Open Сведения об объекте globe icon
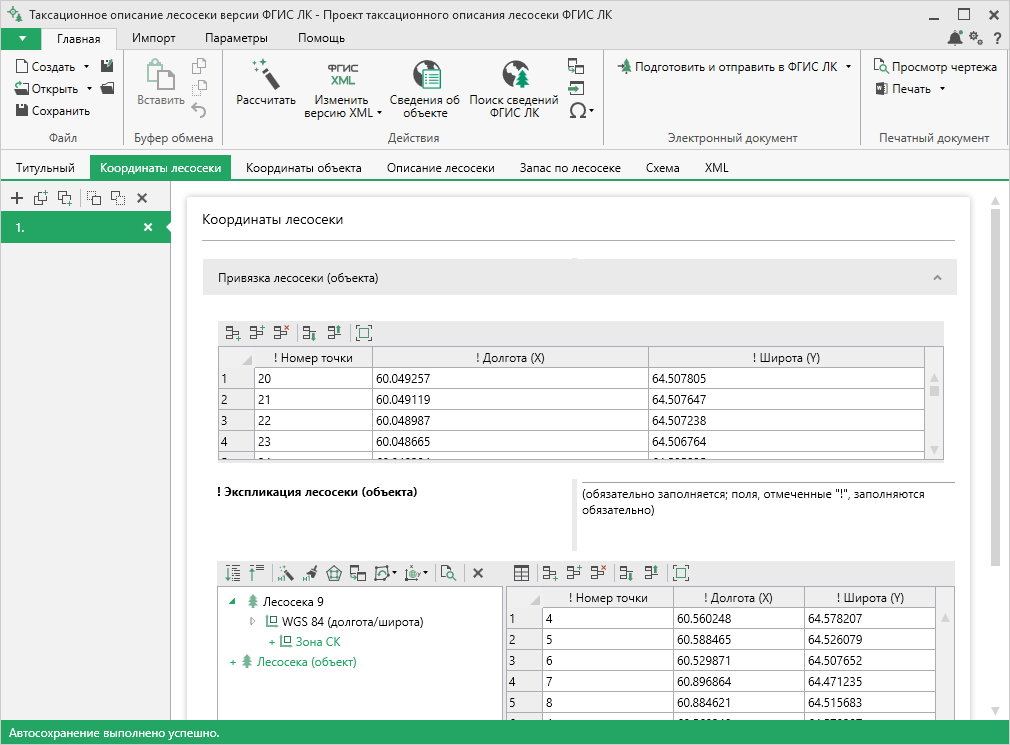Viewport: 1010px width, 745px height. (426, 75)
